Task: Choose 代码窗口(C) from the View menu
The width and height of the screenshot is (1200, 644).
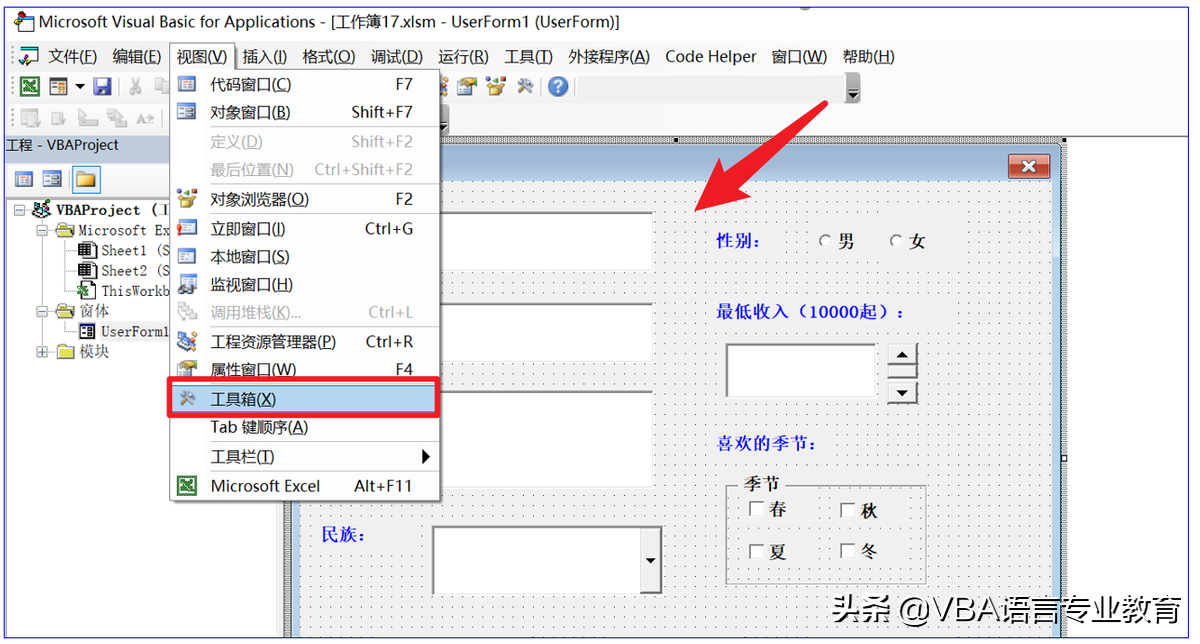Action: click(306, 84)
